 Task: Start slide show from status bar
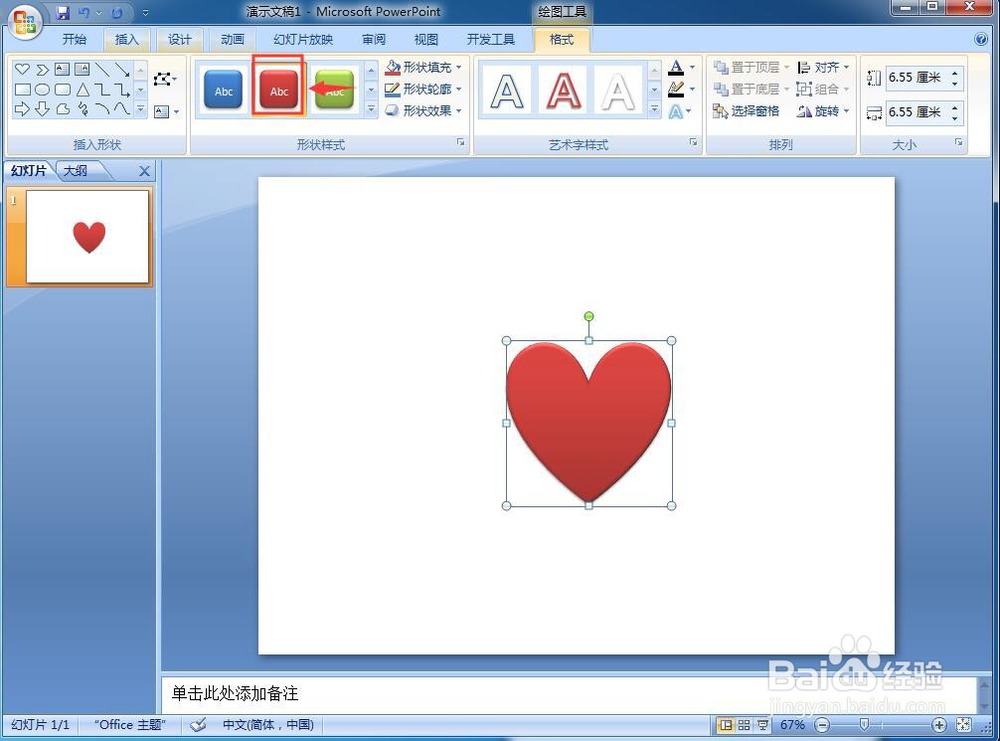click(x=762, y=725)
